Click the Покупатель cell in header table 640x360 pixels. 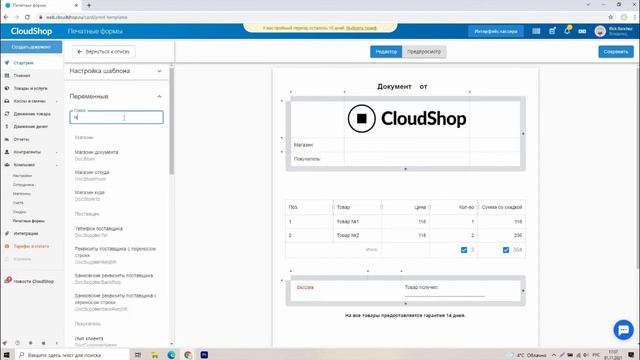coord(307,159)
